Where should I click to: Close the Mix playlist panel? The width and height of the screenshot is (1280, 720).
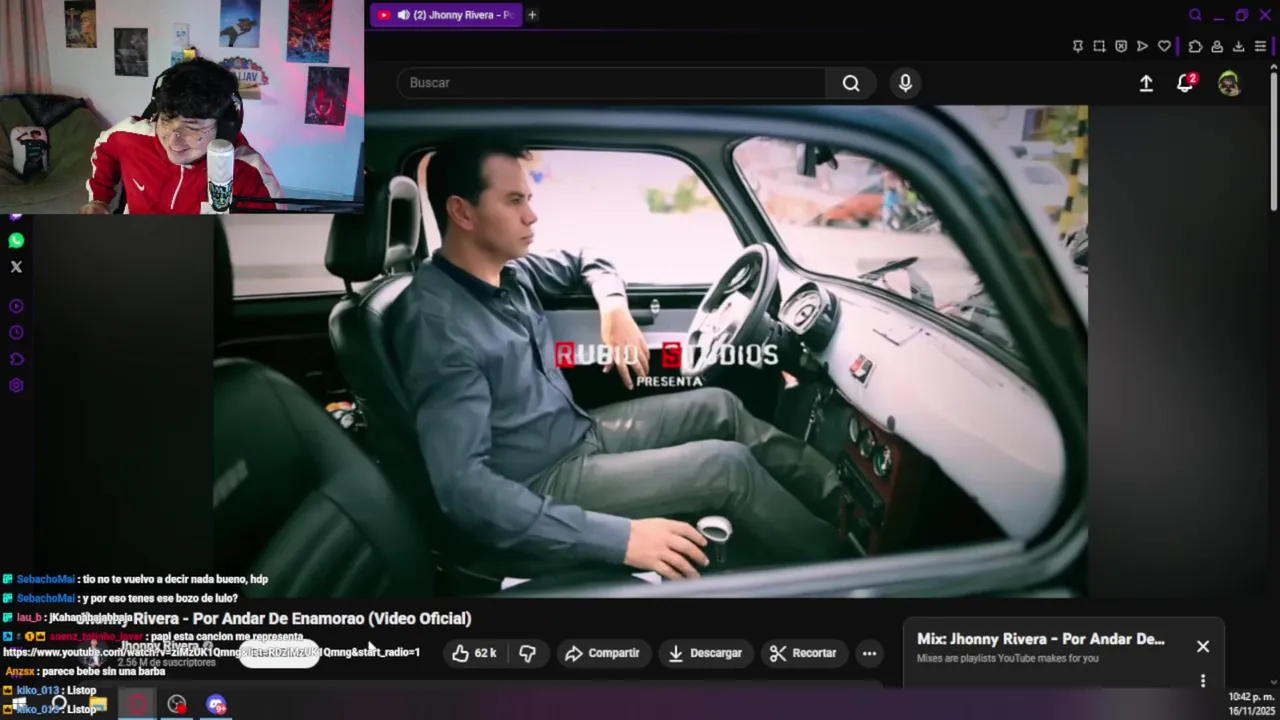tap(1203, 647)
